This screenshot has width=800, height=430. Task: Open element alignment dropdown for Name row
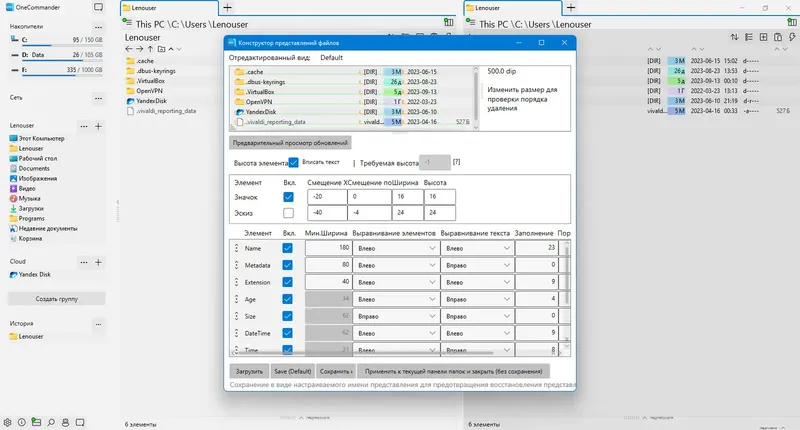[396, 248]
